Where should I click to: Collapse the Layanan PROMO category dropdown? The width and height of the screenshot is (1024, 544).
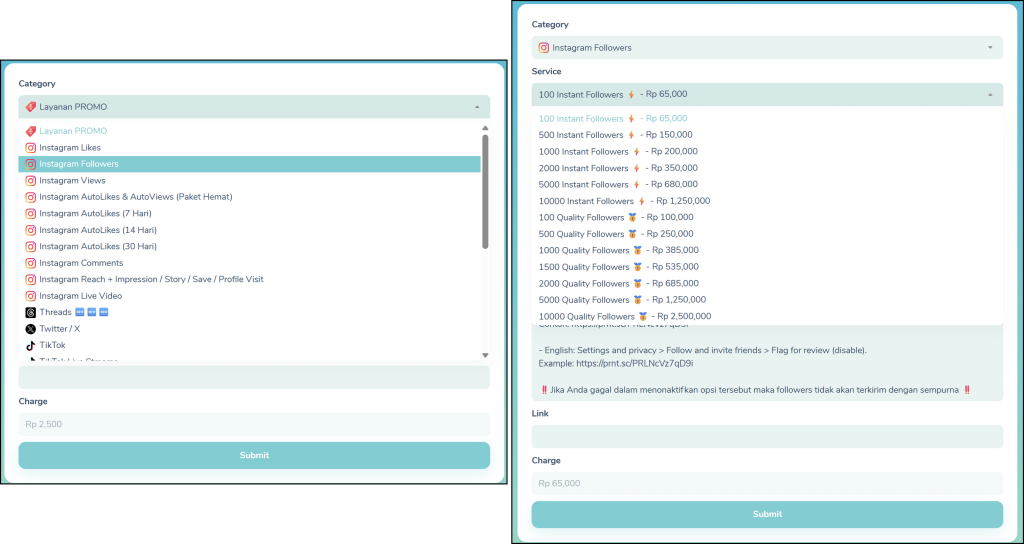tap(476, 107)
